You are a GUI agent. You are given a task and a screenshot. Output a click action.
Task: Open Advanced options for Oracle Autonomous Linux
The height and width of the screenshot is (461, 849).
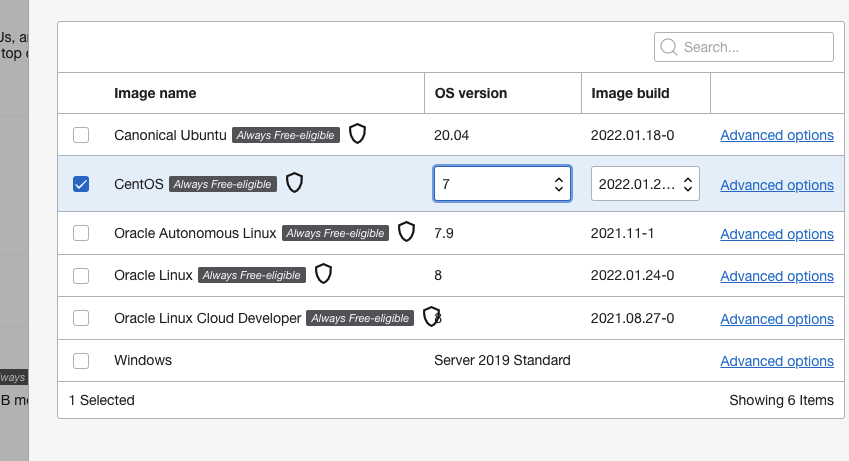point(777,234)
